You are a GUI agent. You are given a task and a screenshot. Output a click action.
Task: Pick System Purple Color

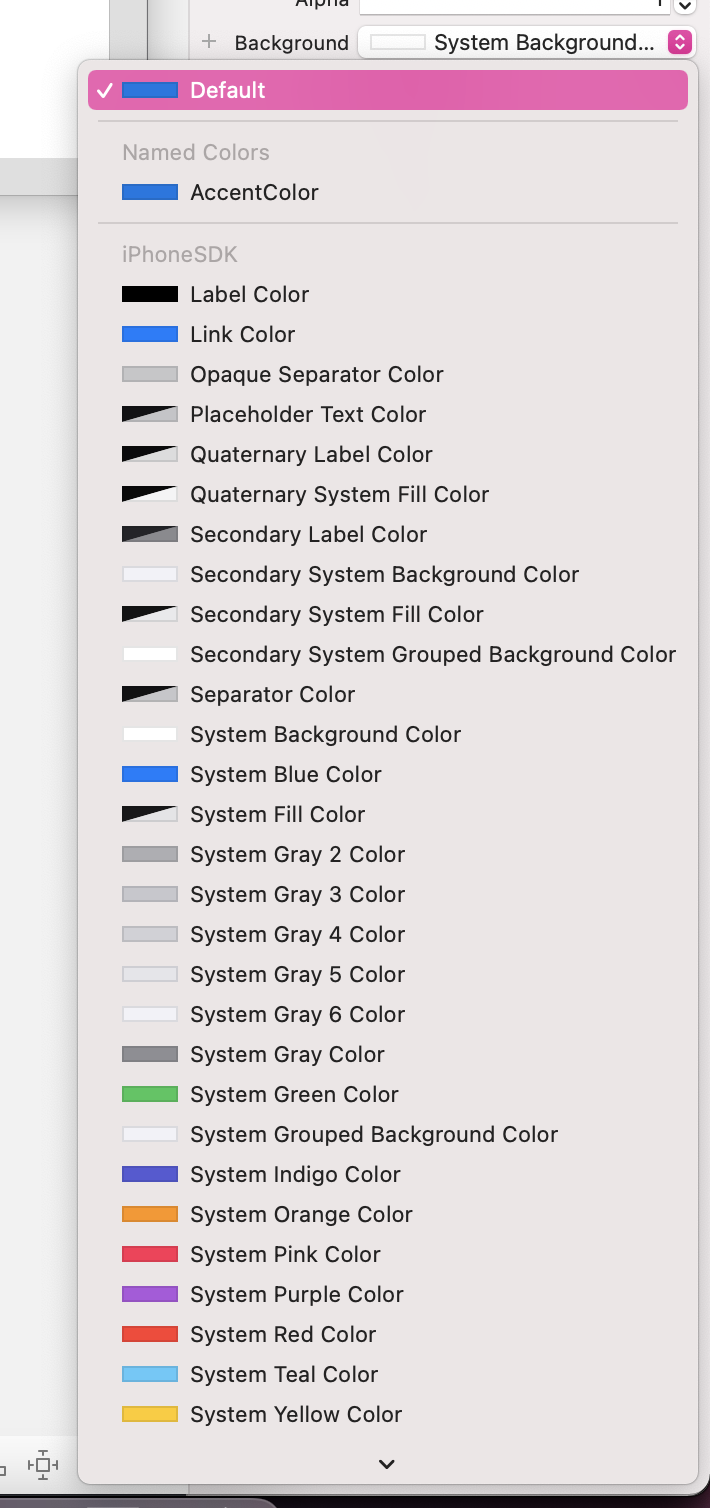click(388, 1294)
